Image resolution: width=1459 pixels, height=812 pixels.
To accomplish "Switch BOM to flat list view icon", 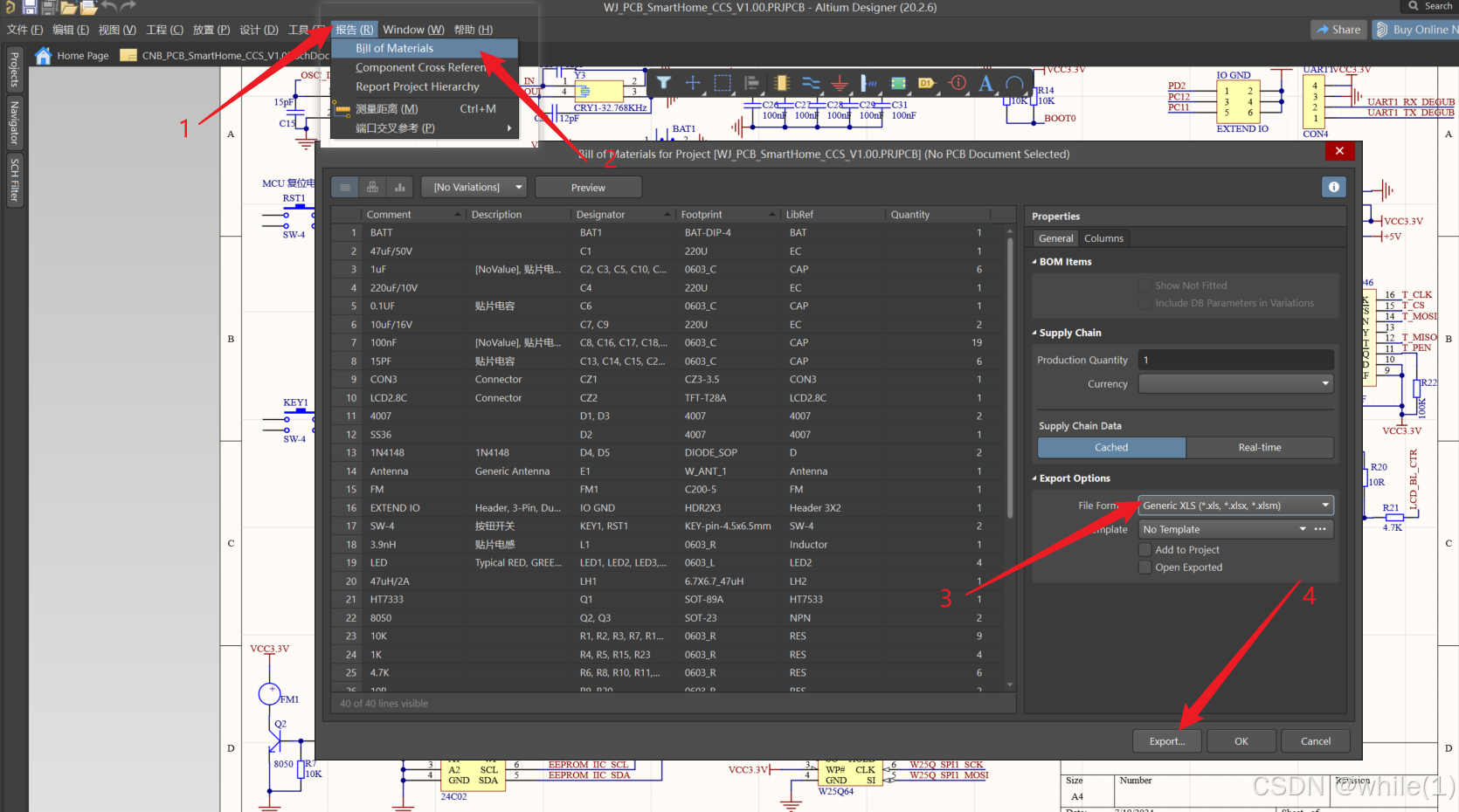I will [x=345, y=187].
